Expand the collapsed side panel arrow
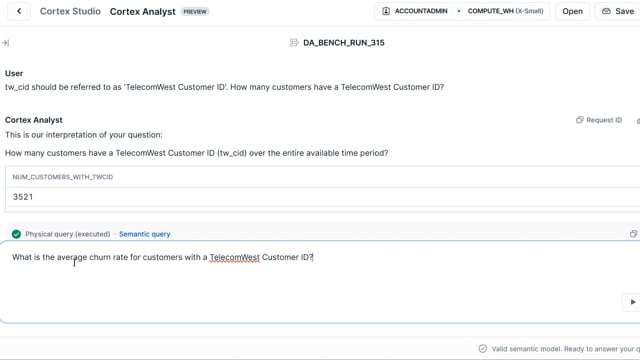The height and width of the screenshot is (360, 640). (5, 42)
